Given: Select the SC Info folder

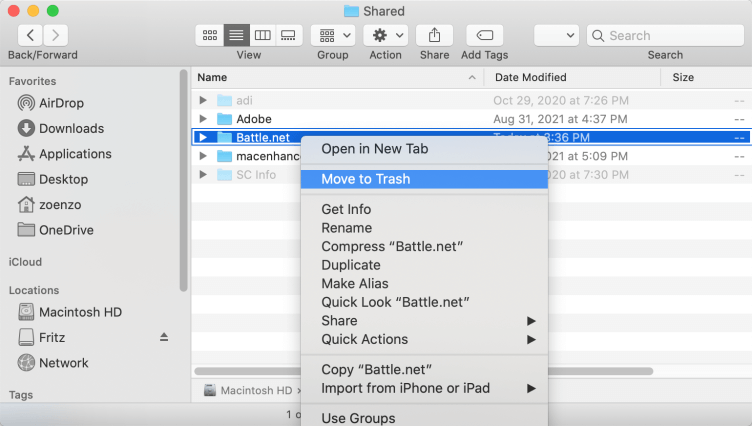Looking at the screenshot, I should [256, 175].
